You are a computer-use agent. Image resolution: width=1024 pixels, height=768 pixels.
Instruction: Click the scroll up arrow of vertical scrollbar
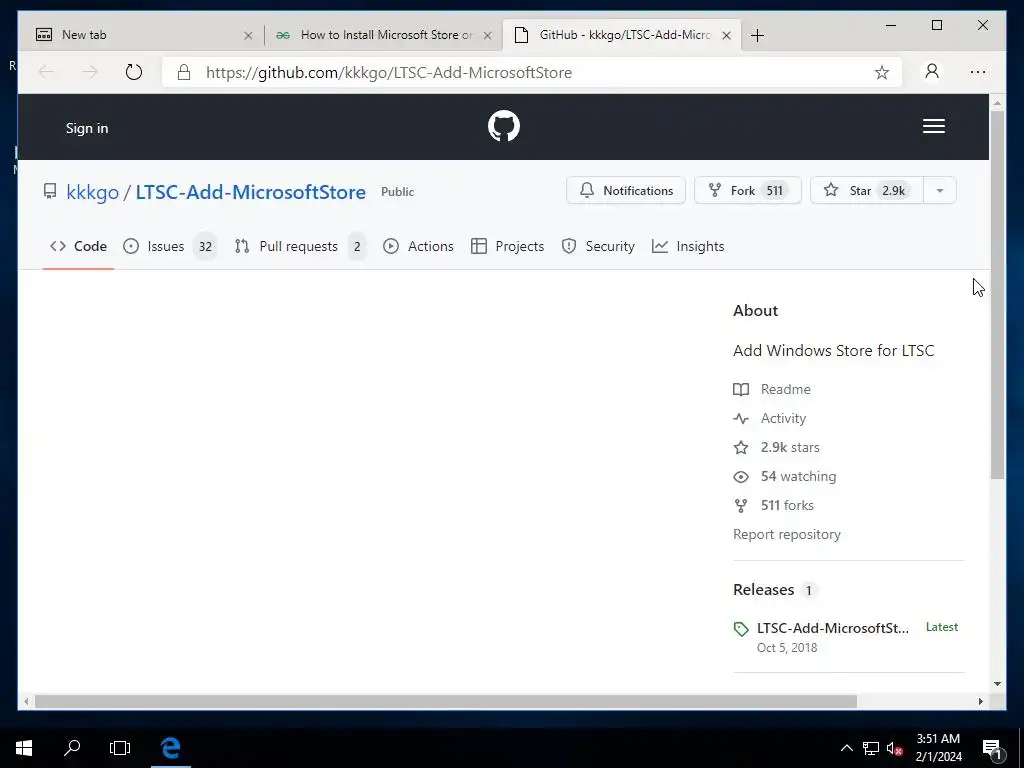tap(997, 103)
